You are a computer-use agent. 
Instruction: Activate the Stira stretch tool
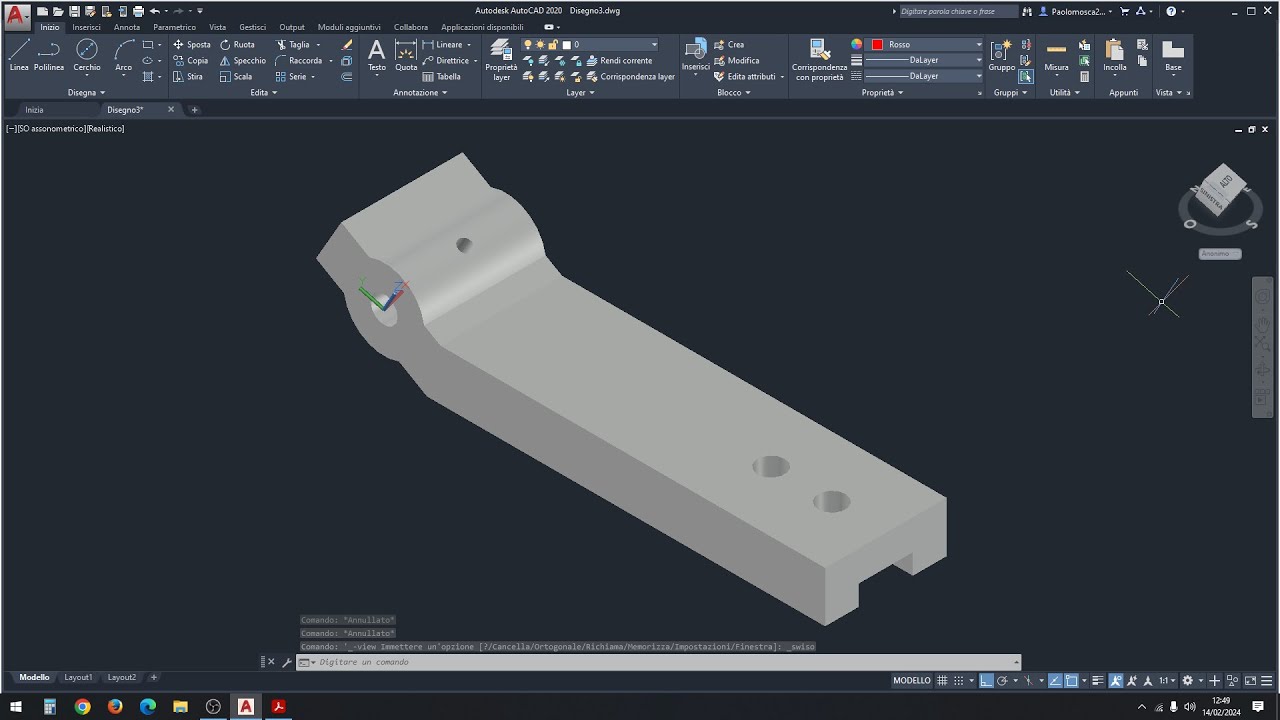(x=188, y=77)
